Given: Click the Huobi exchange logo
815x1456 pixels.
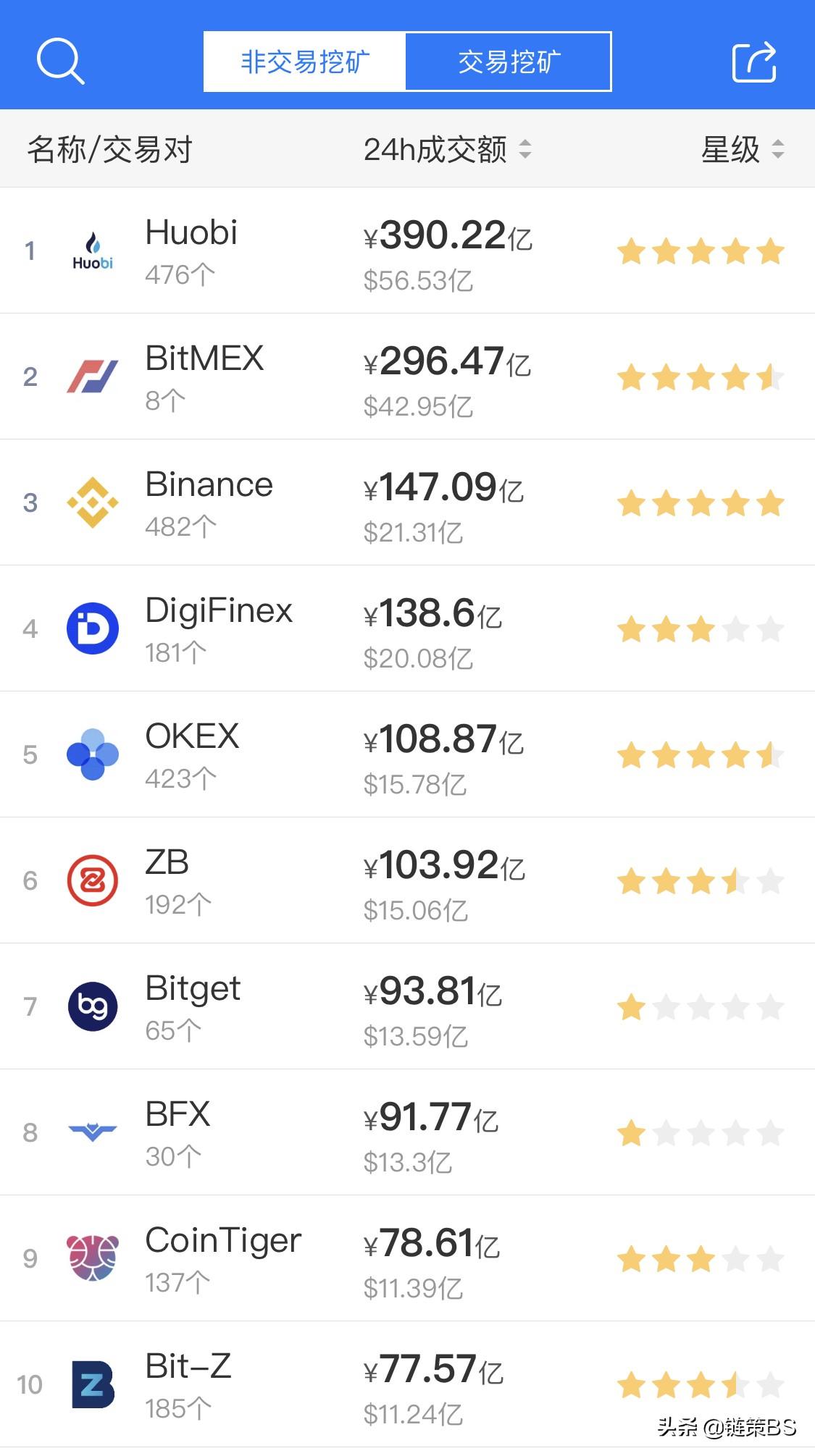Looking at the screenshot, I should 93,251.
